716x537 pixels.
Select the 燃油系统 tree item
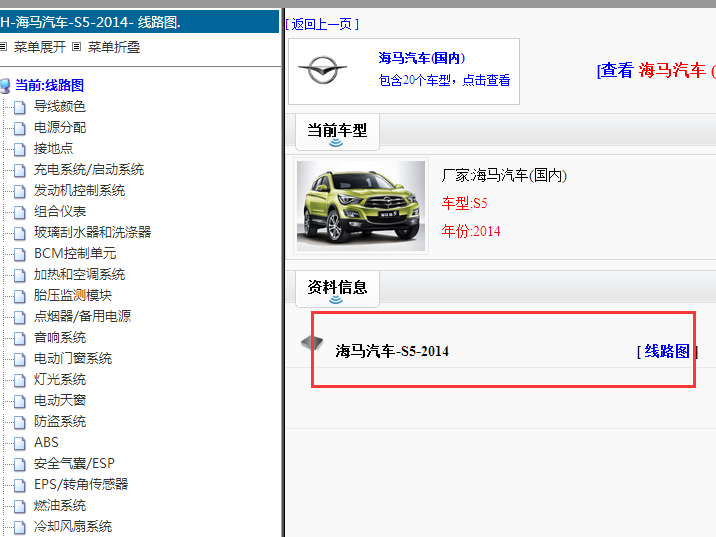60,505
